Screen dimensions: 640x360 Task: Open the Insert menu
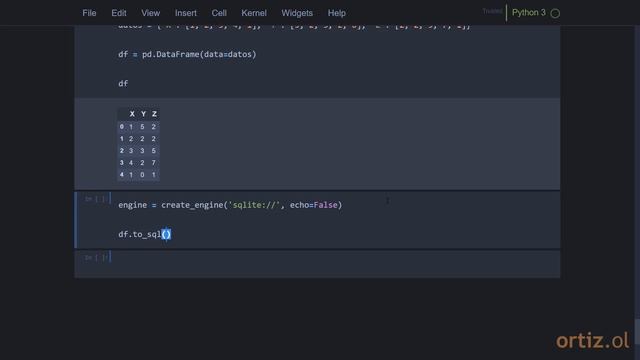click(186, 13)
